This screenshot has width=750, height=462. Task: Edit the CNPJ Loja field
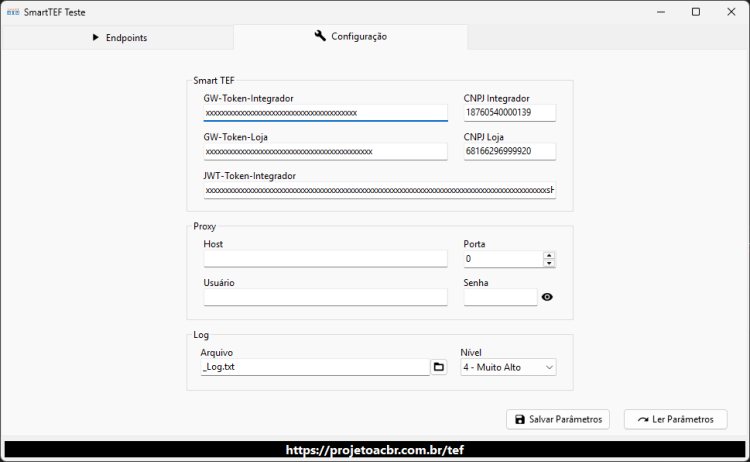[509, 152]
